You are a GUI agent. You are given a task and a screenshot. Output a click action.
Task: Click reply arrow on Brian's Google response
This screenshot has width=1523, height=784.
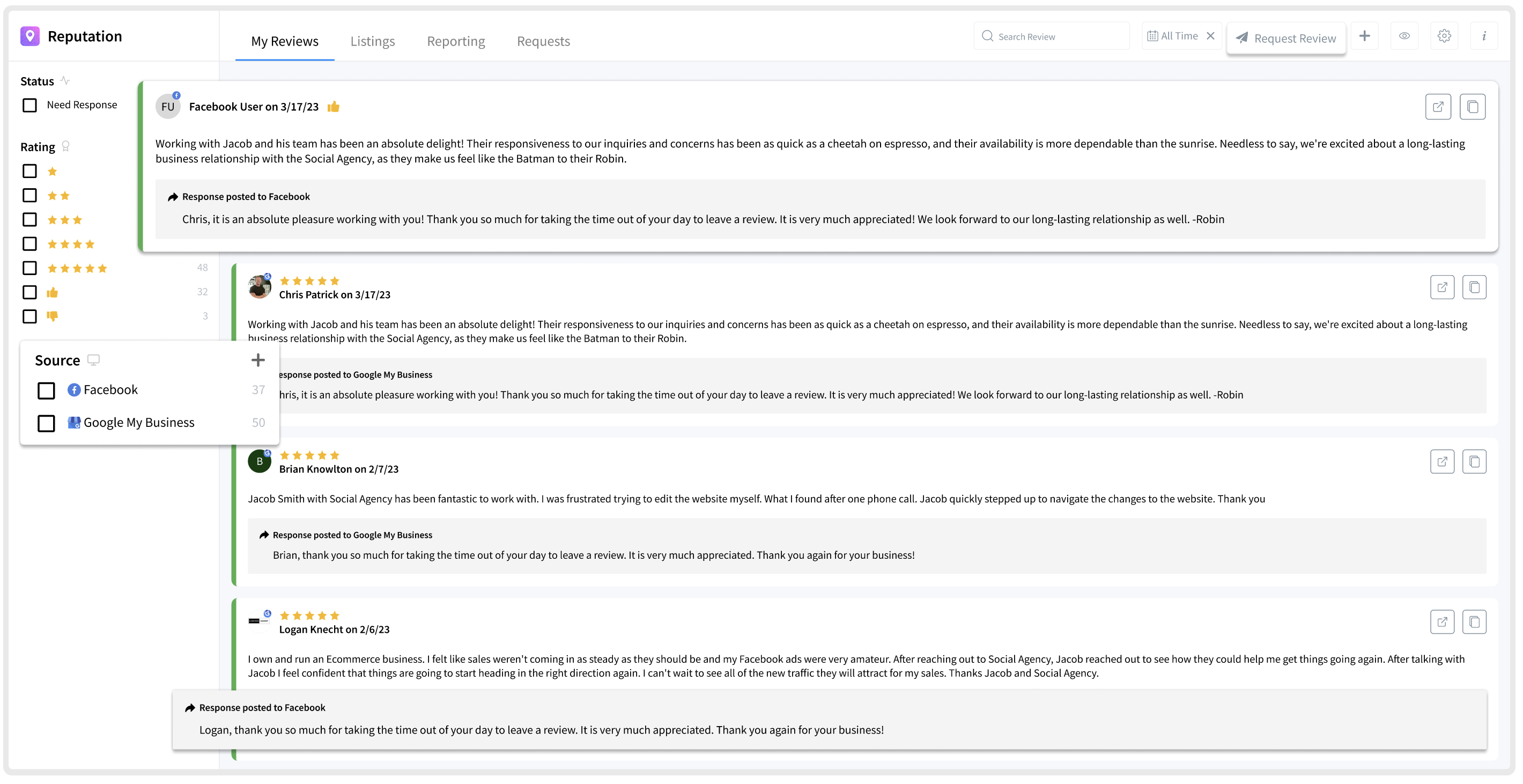point(264,535)
